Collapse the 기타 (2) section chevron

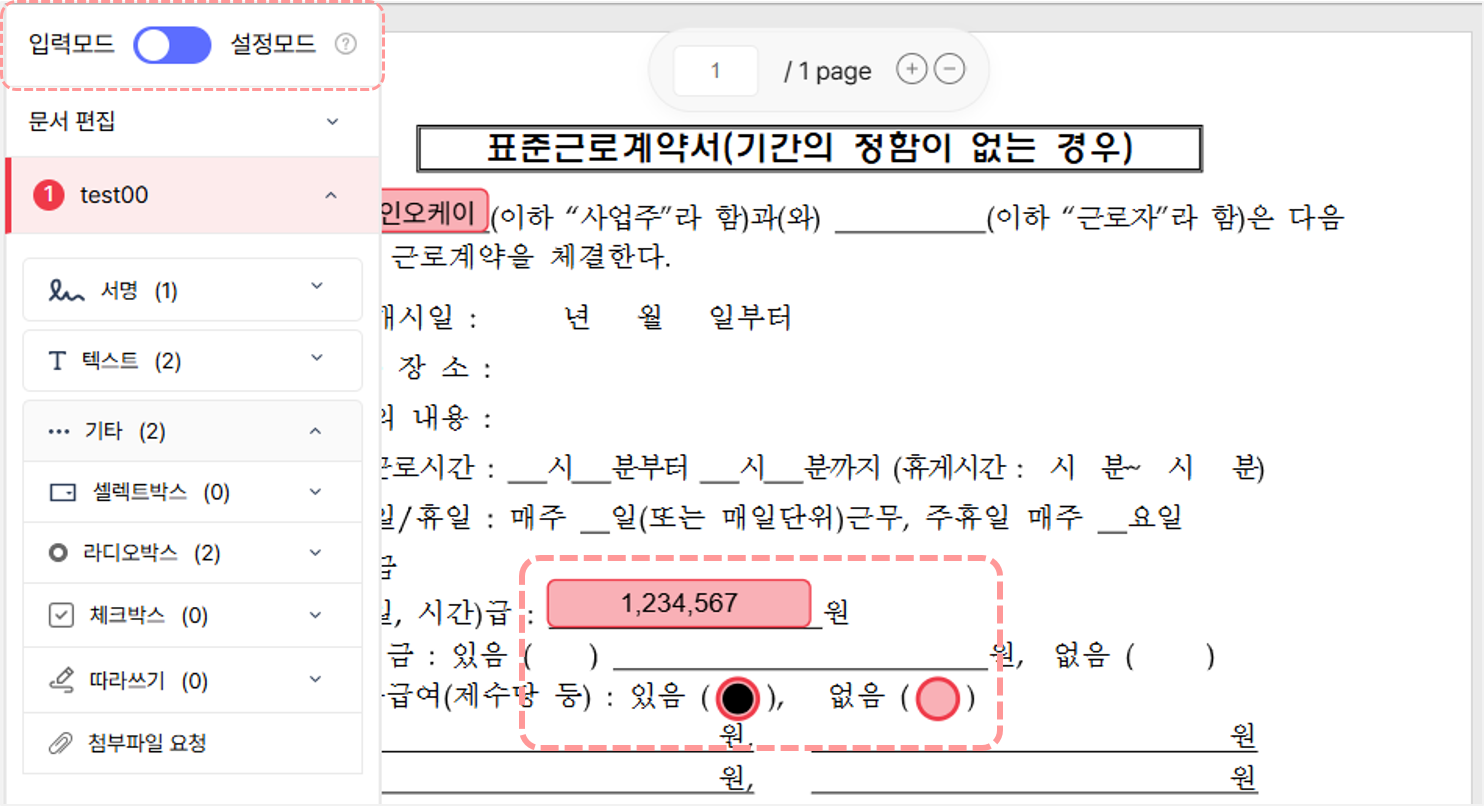tap(316, 431)
